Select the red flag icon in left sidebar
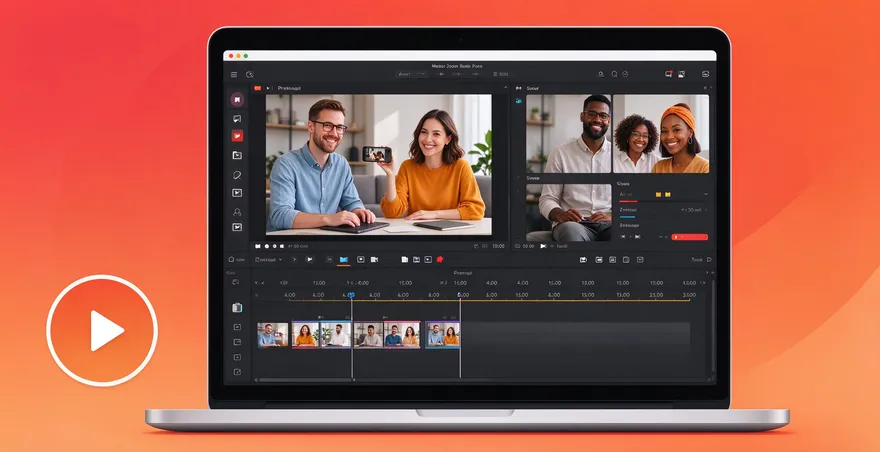 [237, 135]
